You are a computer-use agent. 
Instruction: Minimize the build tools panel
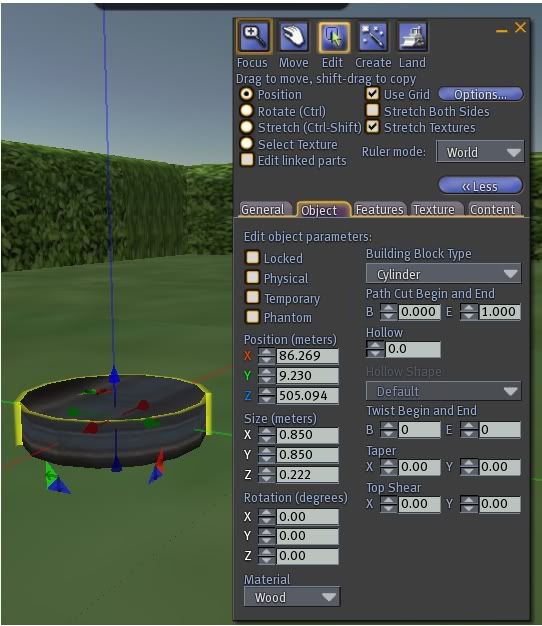[x=501, y=30]
